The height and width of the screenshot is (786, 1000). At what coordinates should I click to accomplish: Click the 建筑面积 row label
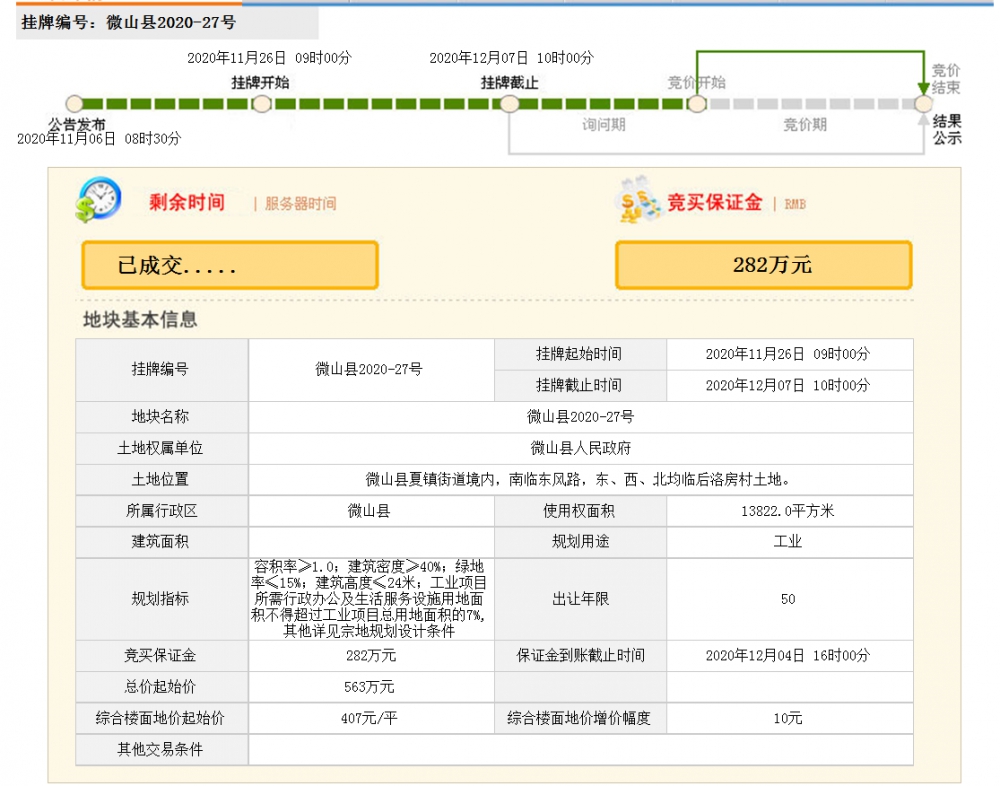[x=161, y=542]
